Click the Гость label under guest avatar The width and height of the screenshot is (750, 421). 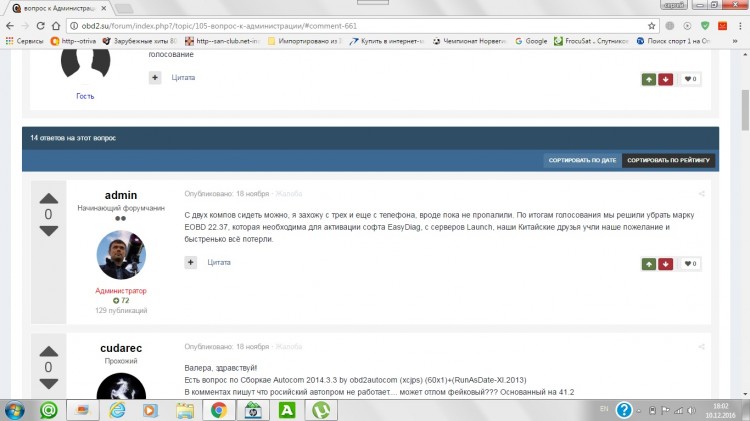click(85, 96)
